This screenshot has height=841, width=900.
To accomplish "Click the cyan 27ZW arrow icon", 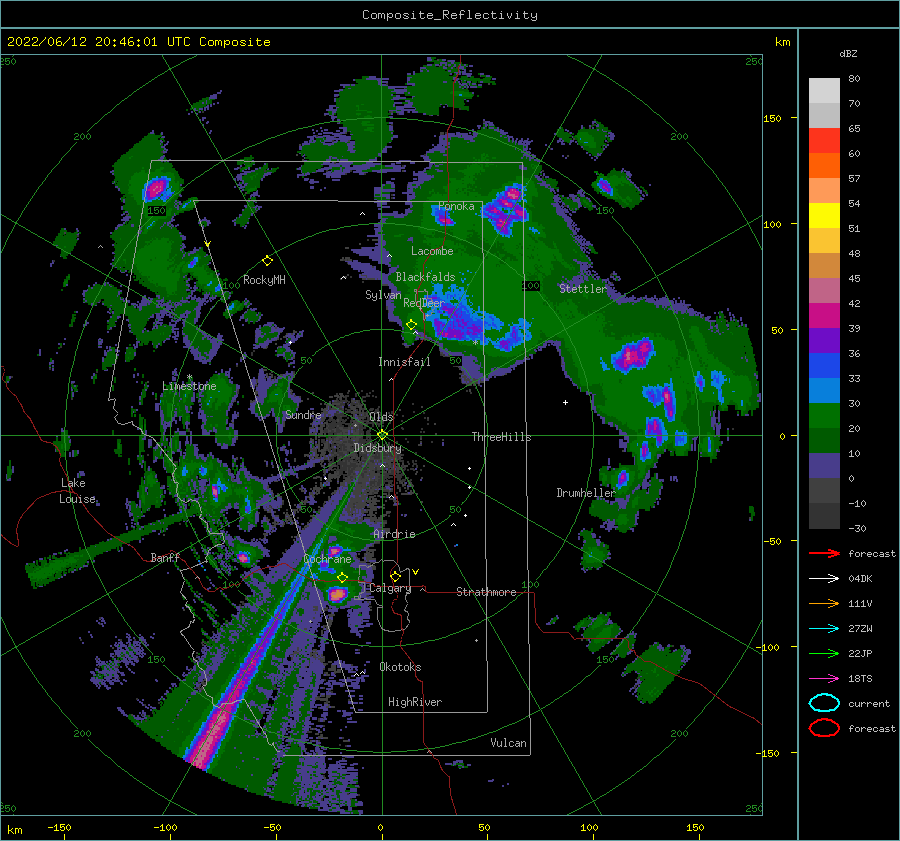I will click(824, 629).
